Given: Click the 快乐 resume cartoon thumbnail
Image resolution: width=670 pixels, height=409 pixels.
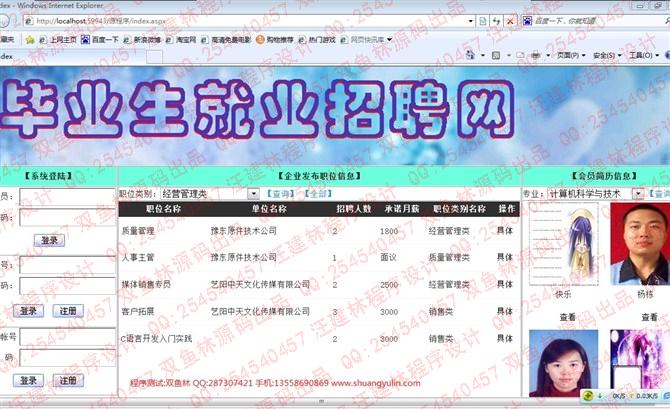Looking at the screenshot, I should tap(564, 244).
